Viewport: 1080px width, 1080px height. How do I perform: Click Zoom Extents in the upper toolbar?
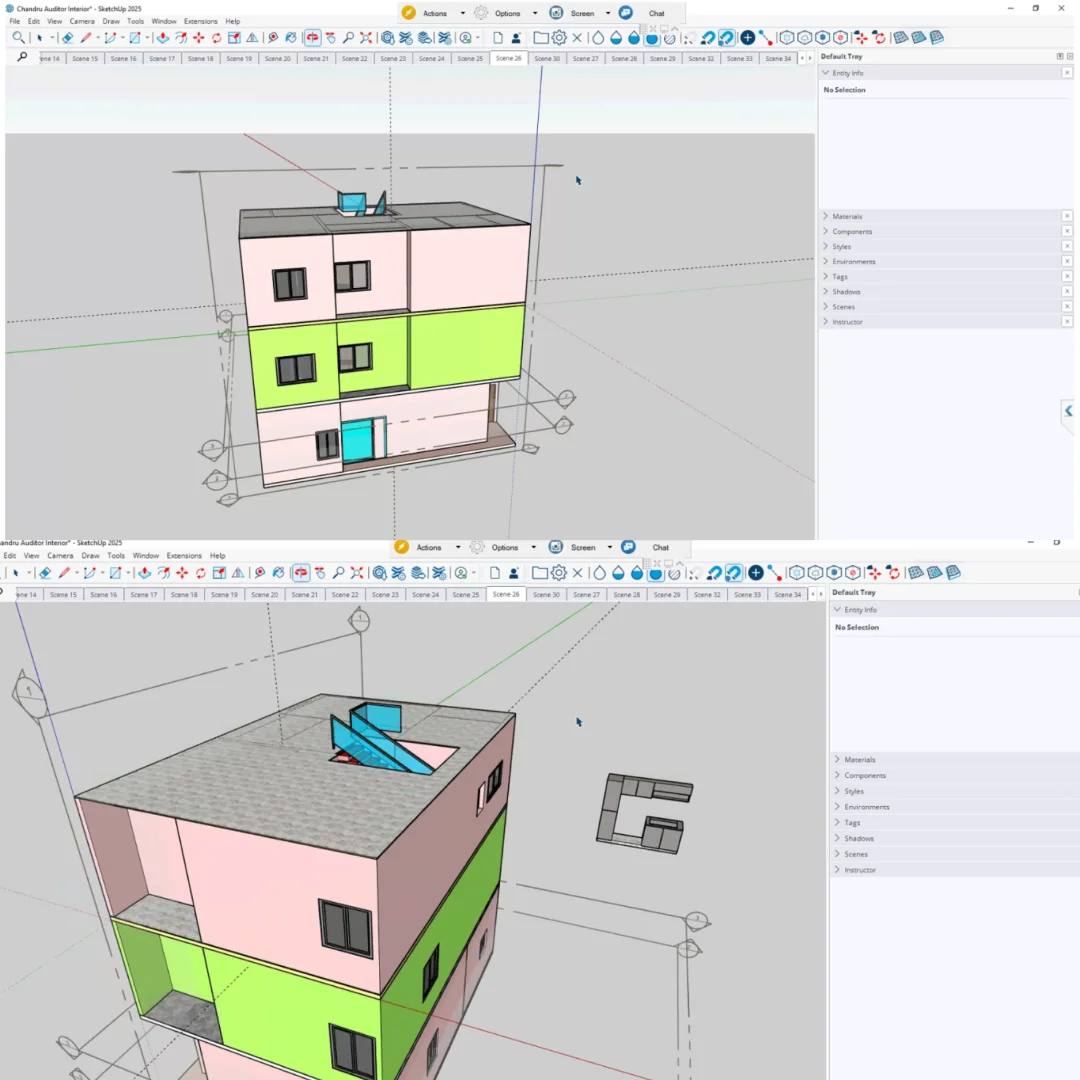pyautogui.click(x=366, y=38)
